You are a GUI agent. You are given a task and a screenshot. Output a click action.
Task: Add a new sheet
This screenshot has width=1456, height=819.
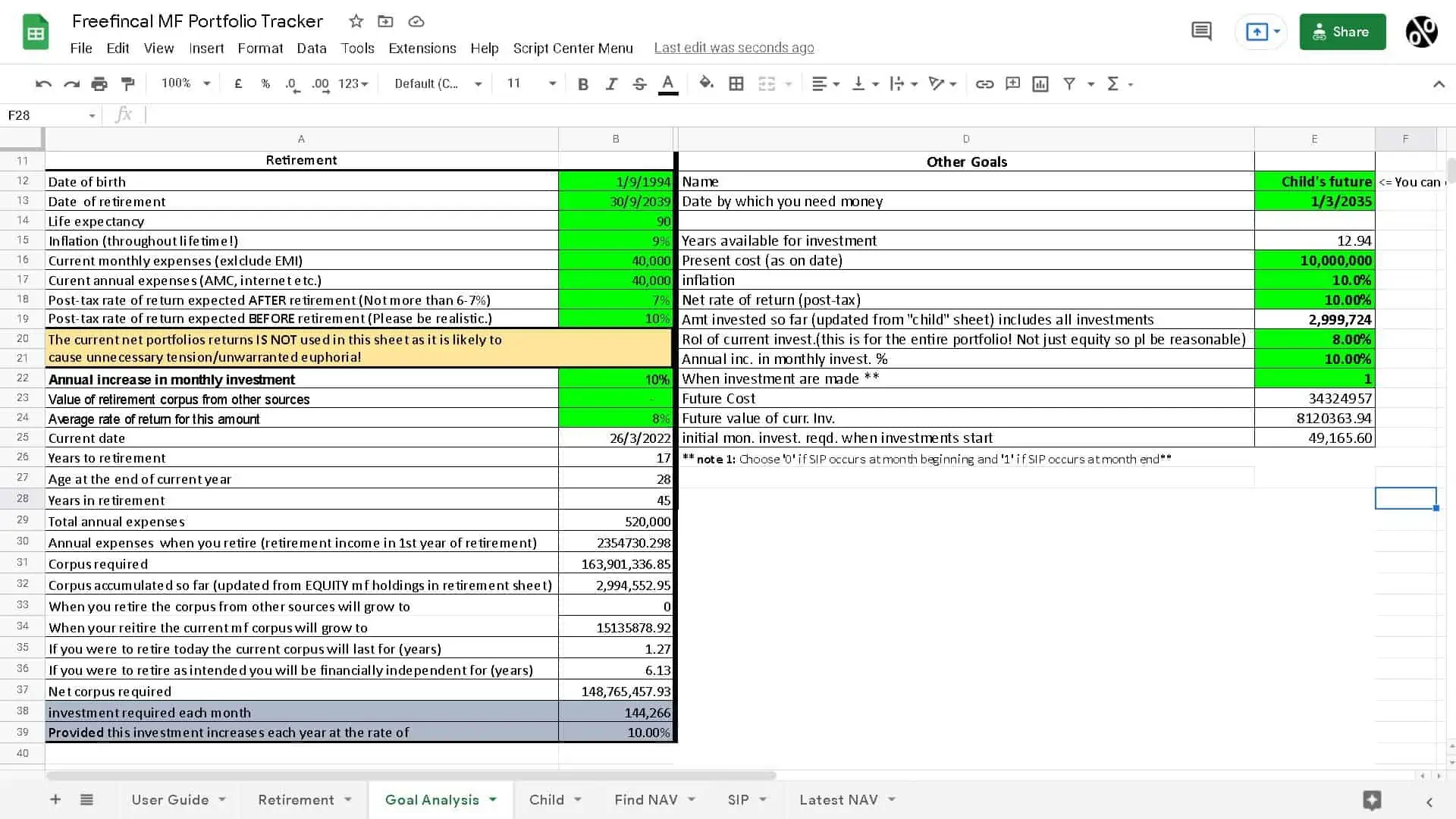pyautogui.click(x=55, y=799)
